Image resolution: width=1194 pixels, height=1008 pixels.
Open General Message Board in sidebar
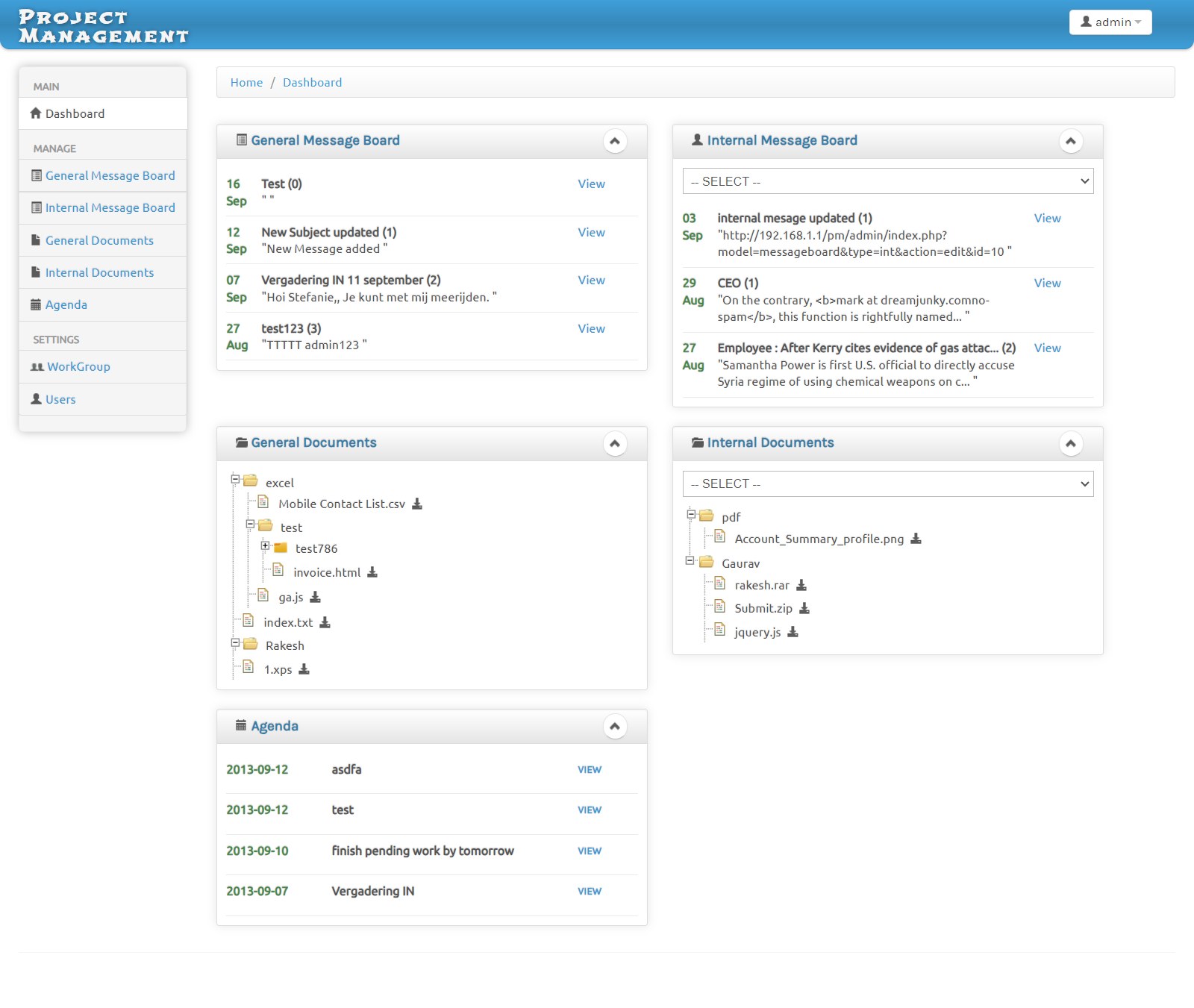pyautogui.click(x=103, y=175)
